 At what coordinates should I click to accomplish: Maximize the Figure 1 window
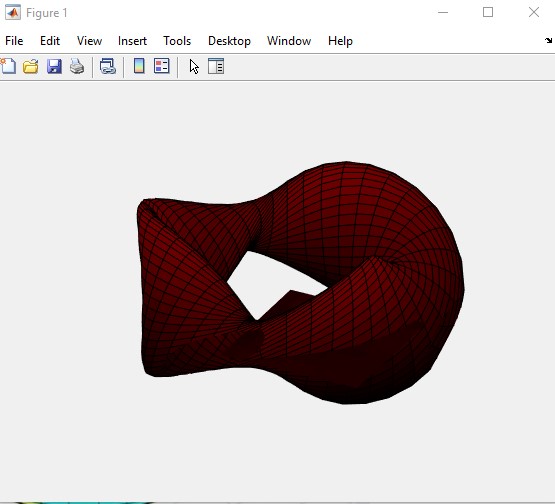(488, 12)
